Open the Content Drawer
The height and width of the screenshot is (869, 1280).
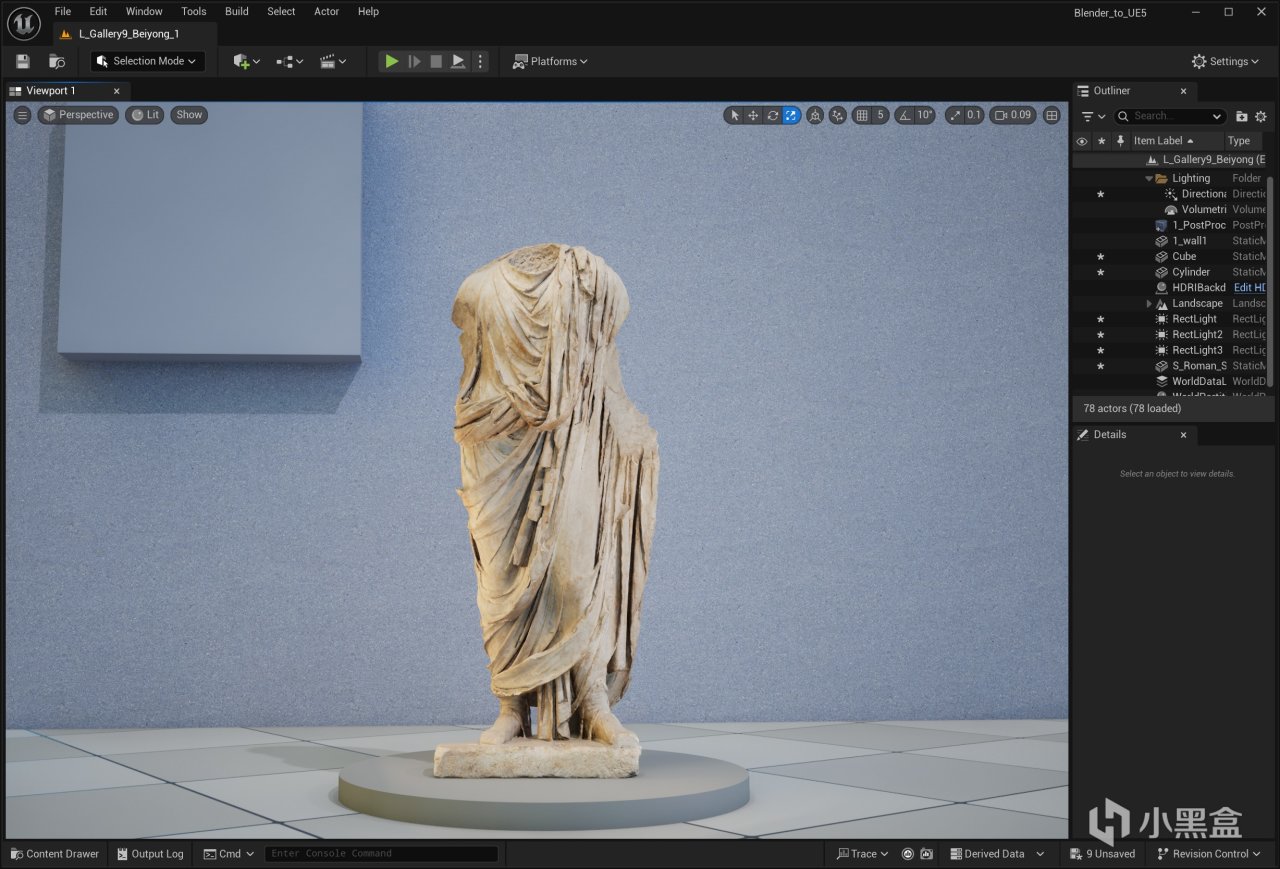tap(55, 854)
